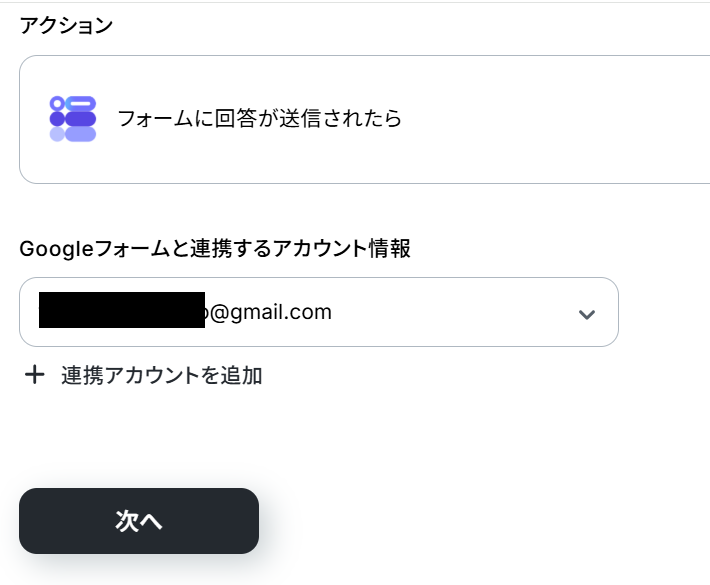This screenshot has width=710, height=585.
Task: Click the word Google in the account info label
Action: click(57, 249)
